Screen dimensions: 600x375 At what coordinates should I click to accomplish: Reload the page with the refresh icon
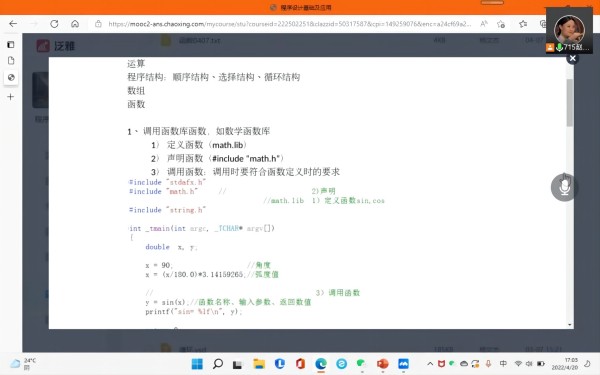(x=54, y=24)
